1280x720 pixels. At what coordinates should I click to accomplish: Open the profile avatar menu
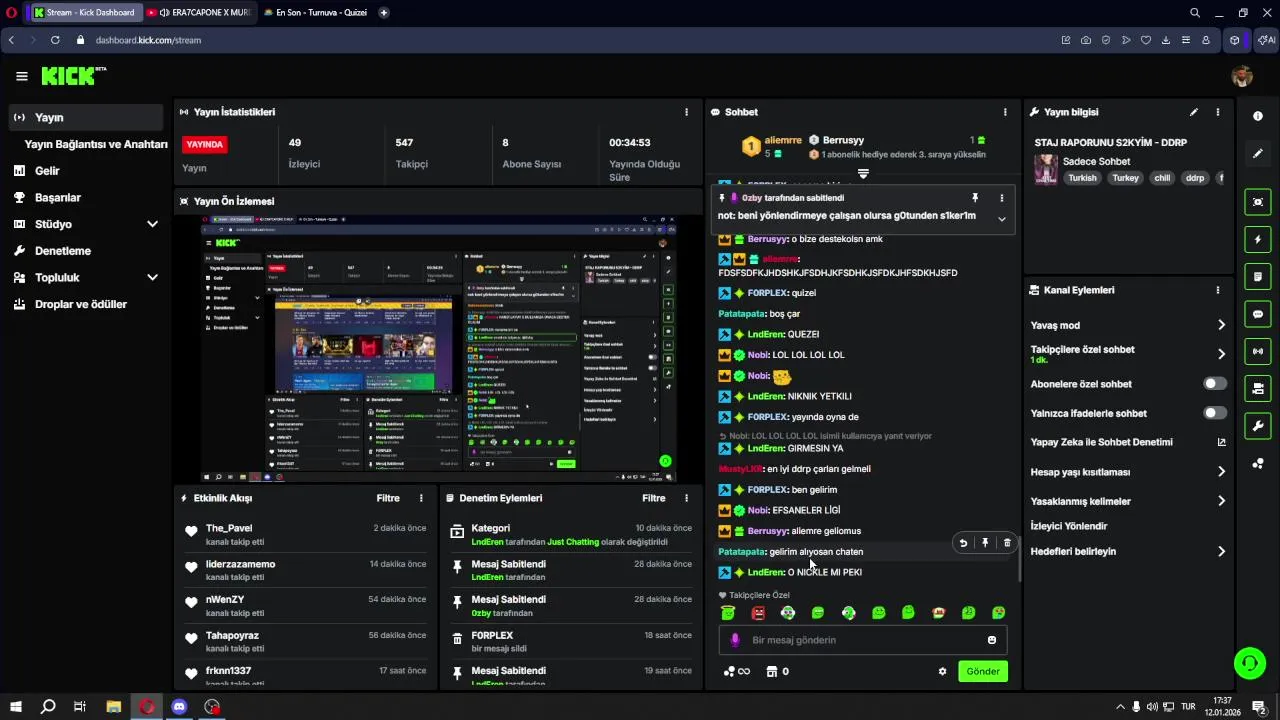click(1242, 76)
